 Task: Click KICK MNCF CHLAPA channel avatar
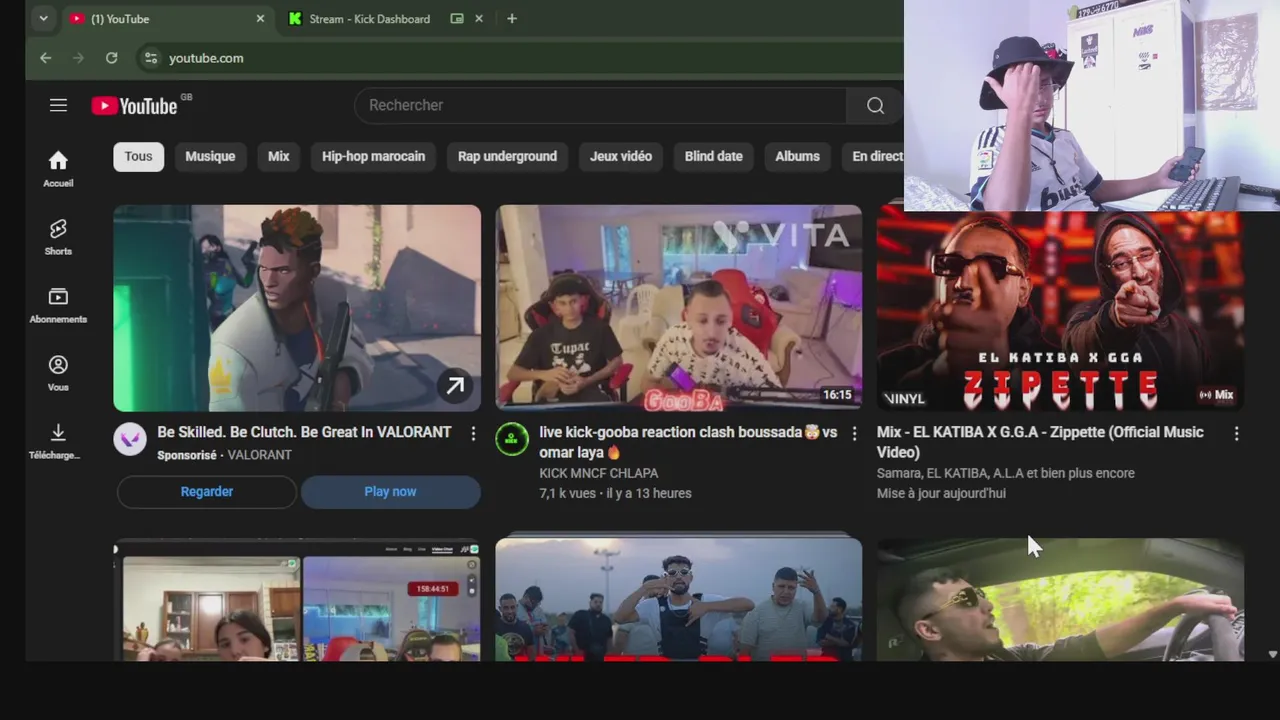click(x=512, y=439)
